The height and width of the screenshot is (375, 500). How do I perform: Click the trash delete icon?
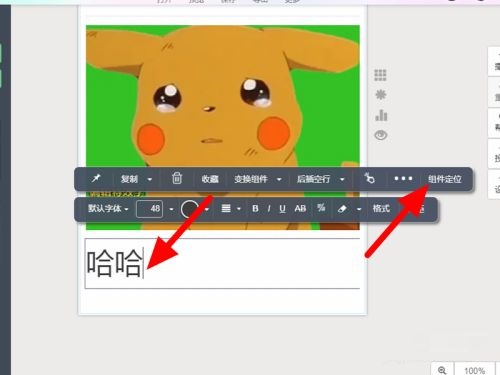click(177, 178)
